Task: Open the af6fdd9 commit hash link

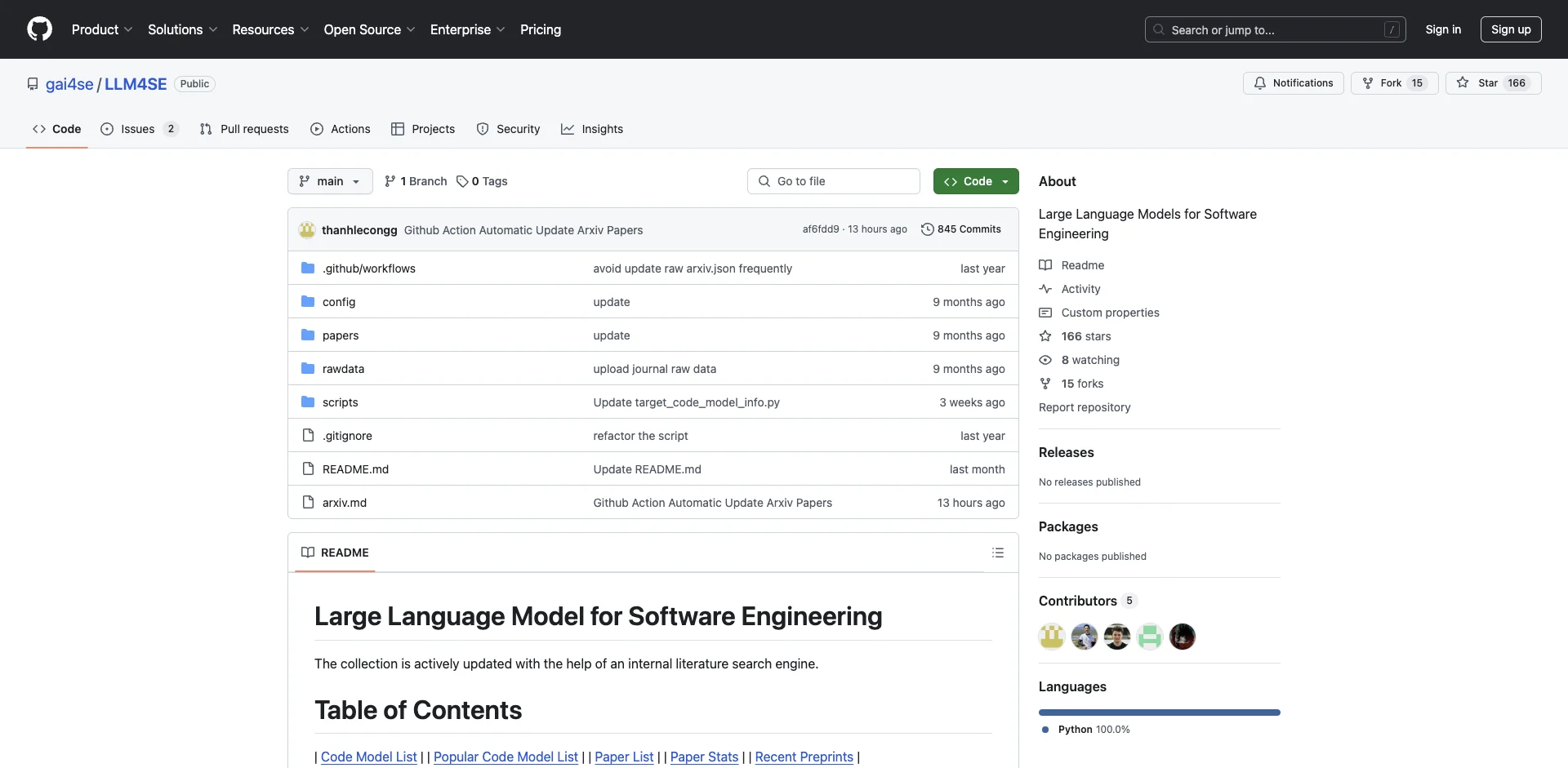Action: coord(820,229)
